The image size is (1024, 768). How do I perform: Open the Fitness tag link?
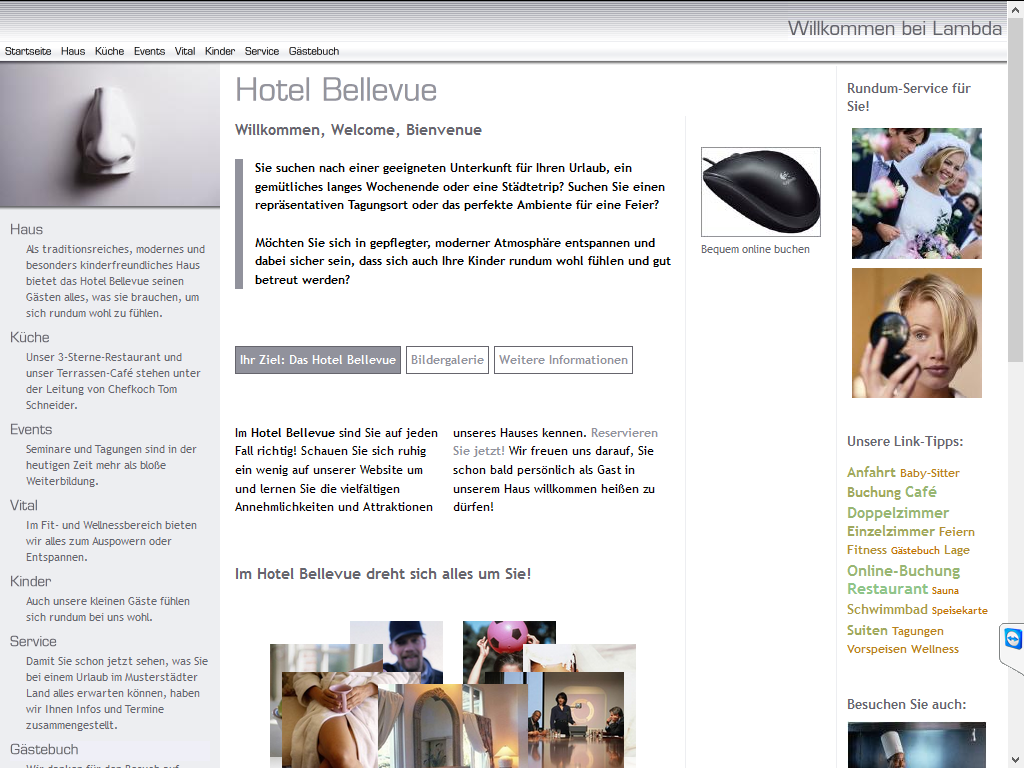tap(867, 550)
